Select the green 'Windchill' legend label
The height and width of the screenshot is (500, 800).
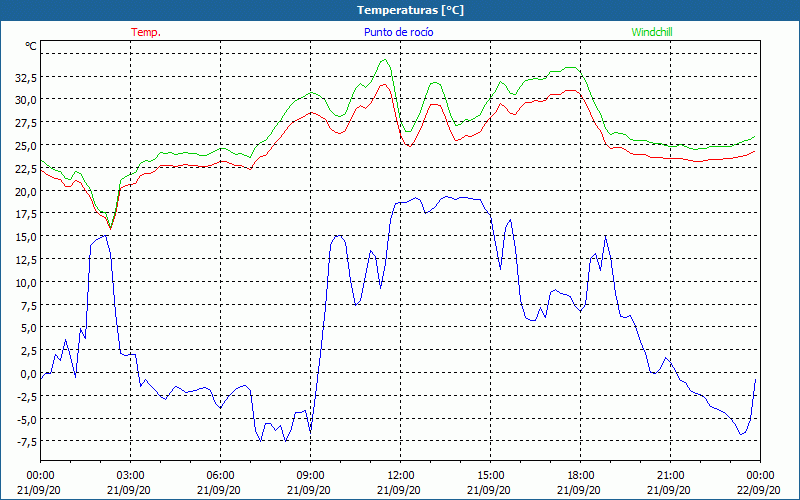coord(652,32)
